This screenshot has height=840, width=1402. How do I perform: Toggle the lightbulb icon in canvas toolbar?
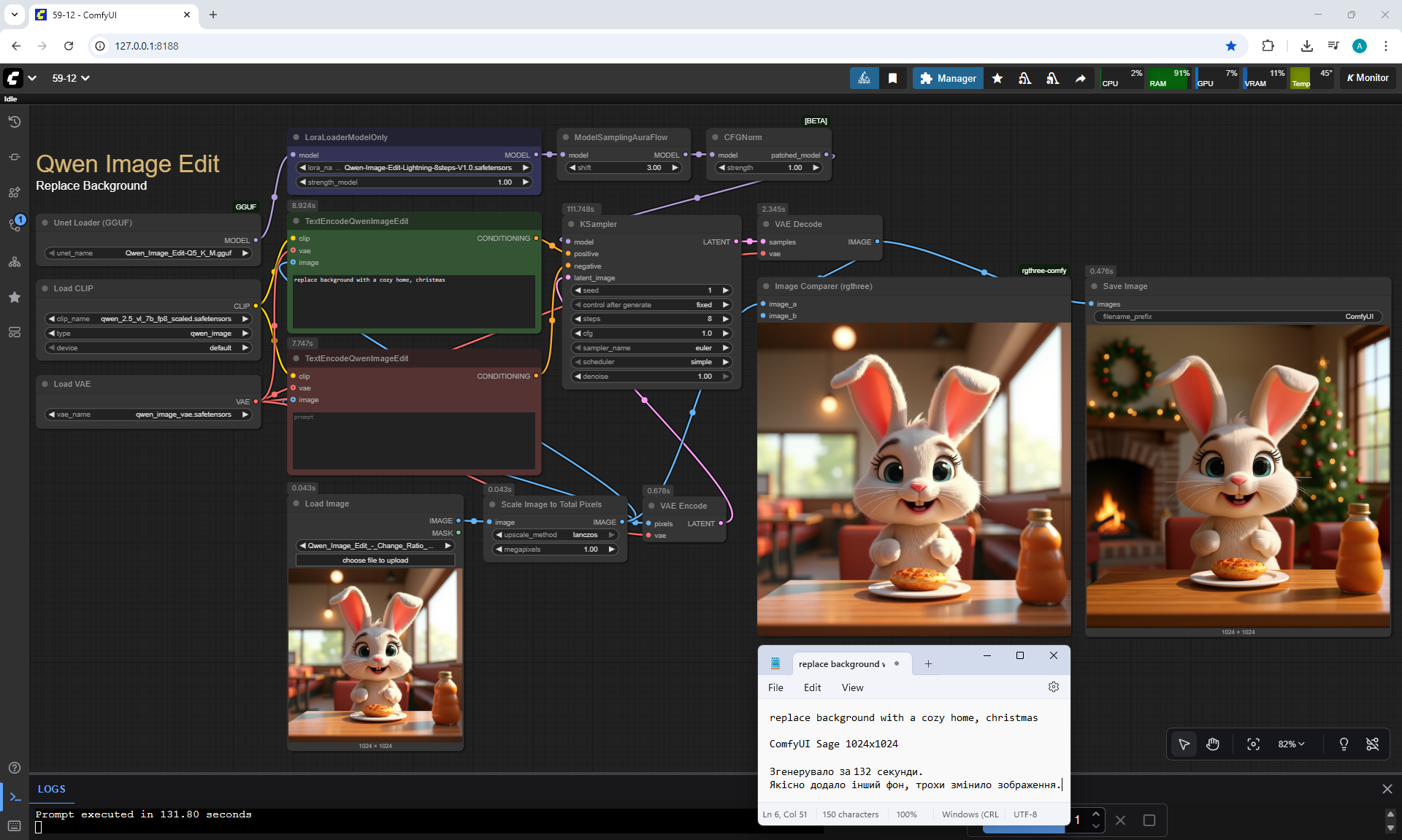(x=1344, y=744)
